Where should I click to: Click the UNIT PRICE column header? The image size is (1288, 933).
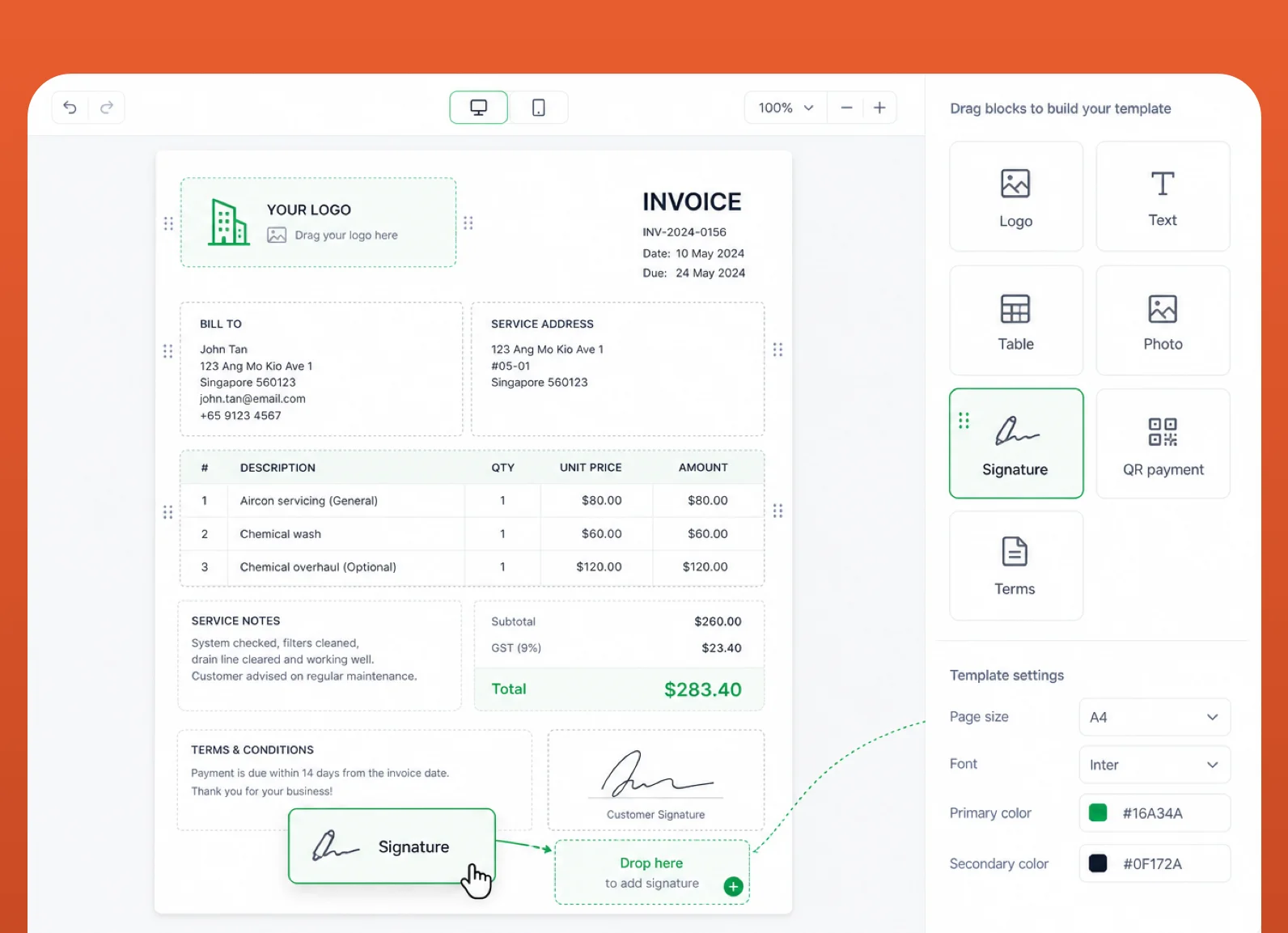tap(591, 468)
